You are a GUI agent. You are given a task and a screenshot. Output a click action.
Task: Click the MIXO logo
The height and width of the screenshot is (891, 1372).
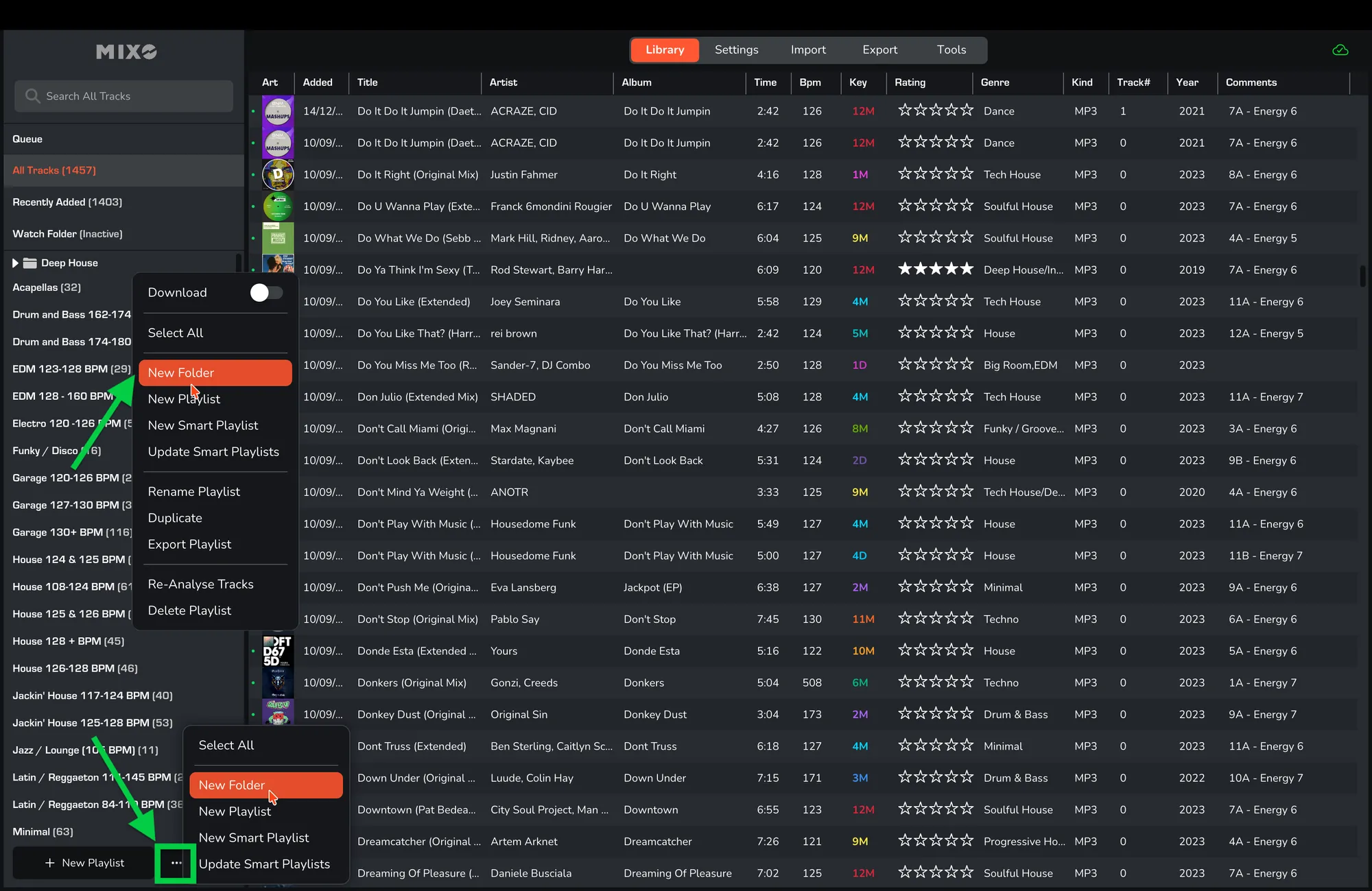(126, 52)
